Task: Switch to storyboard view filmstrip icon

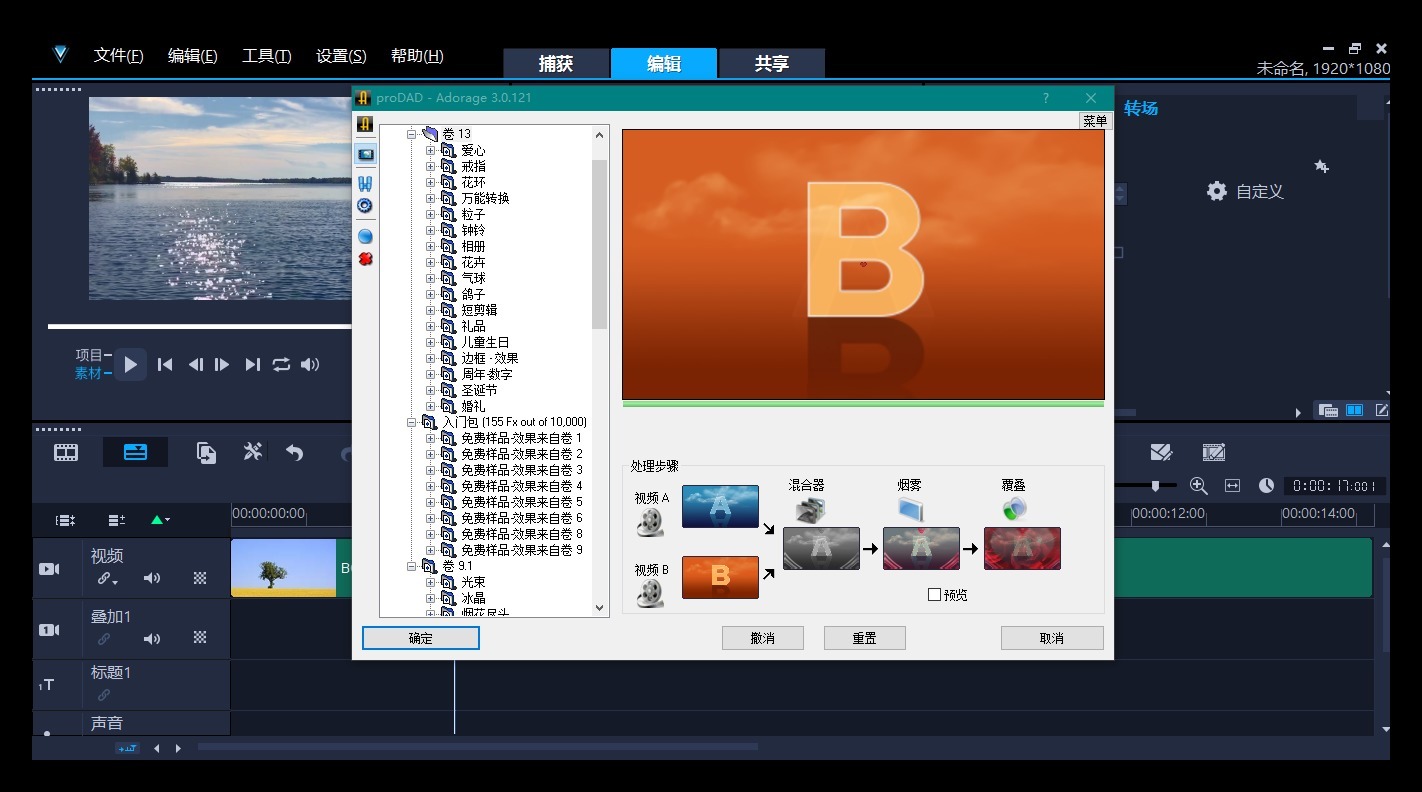Action: click(66, 453)
